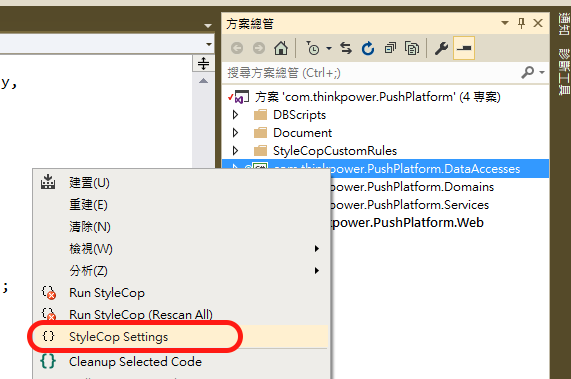Open the 分析(Z) submenu
The image size is (571, 379).
[x=181, y=271]
